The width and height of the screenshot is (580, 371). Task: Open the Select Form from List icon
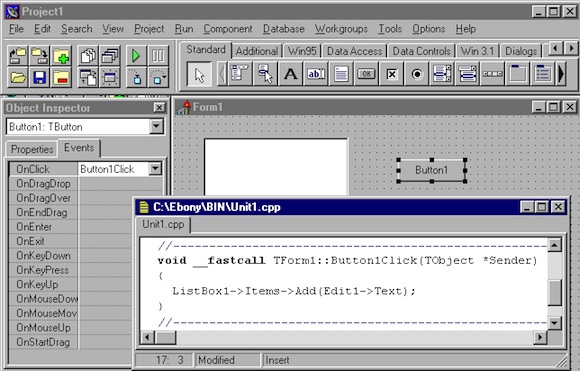110,56
